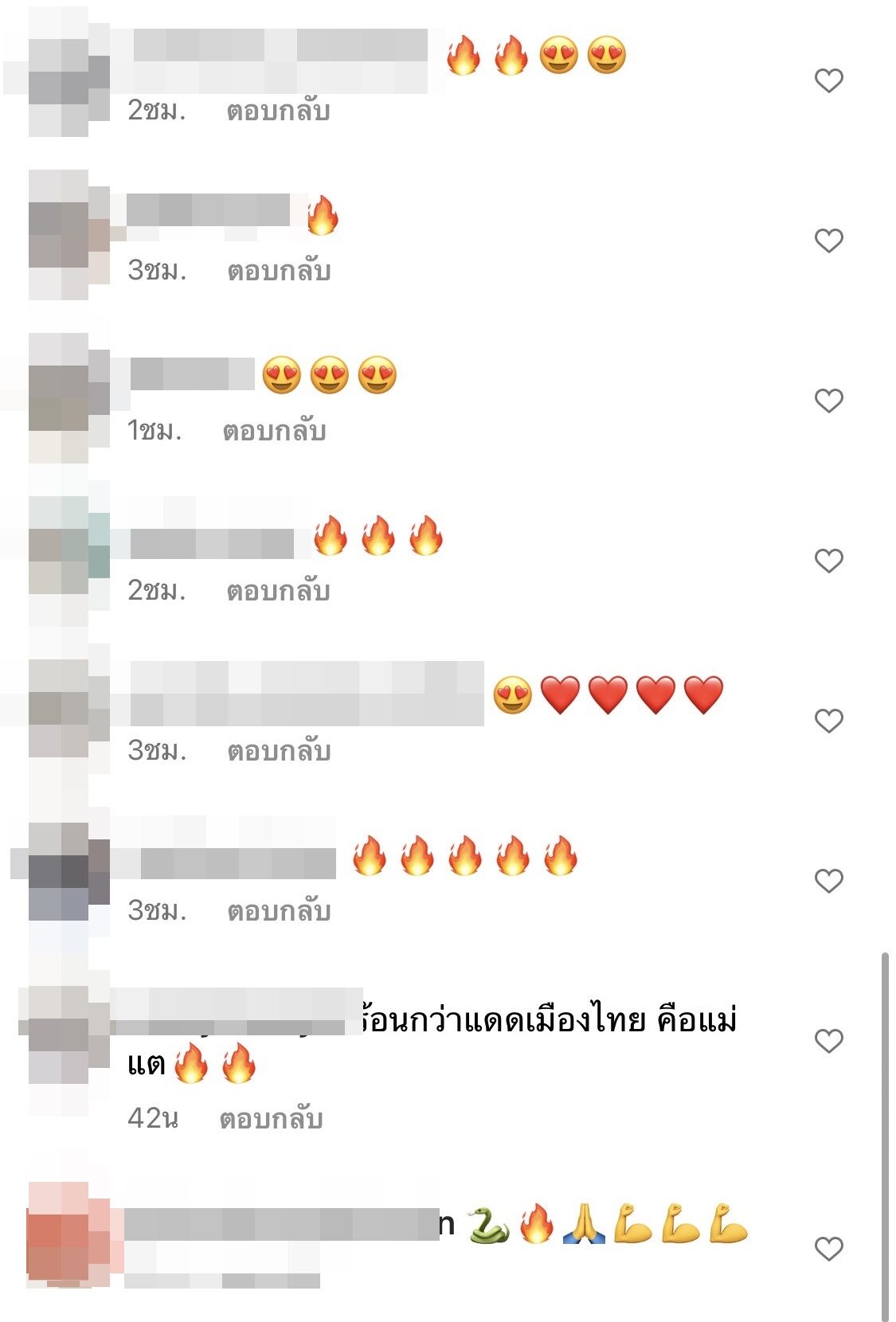Like the comment with two fires and heart-eyes
The image size is (896, 1322).
click(828, 80)
